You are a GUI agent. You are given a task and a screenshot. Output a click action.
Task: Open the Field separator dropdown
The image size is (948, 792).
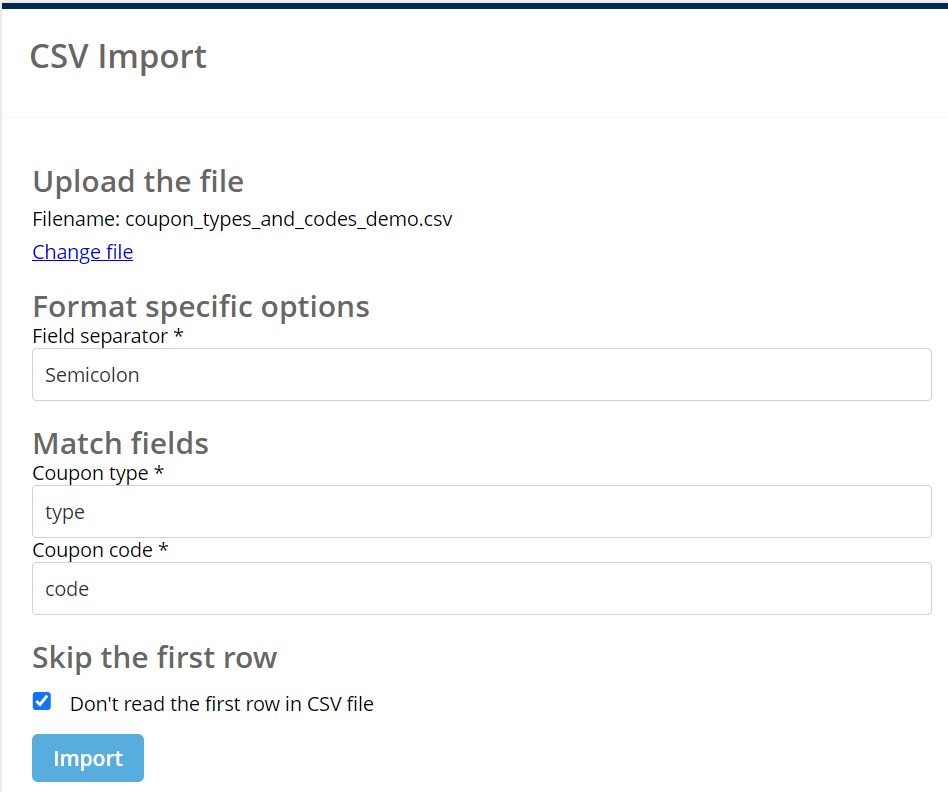[x=481, y=375]
